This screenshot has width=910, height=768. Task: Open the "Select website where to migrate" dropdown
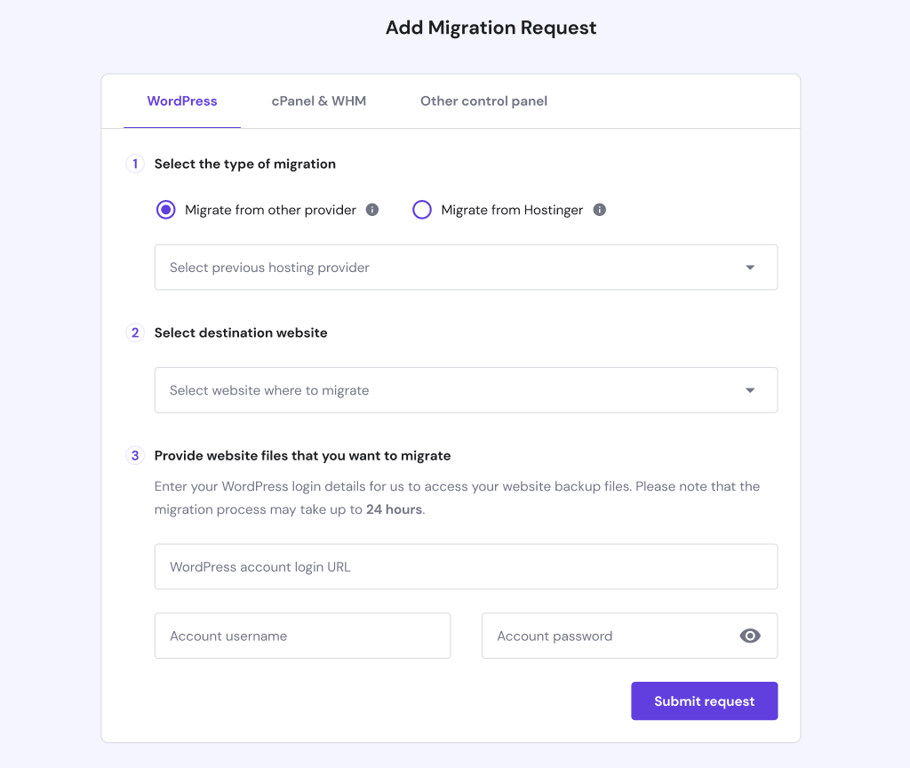465,390
